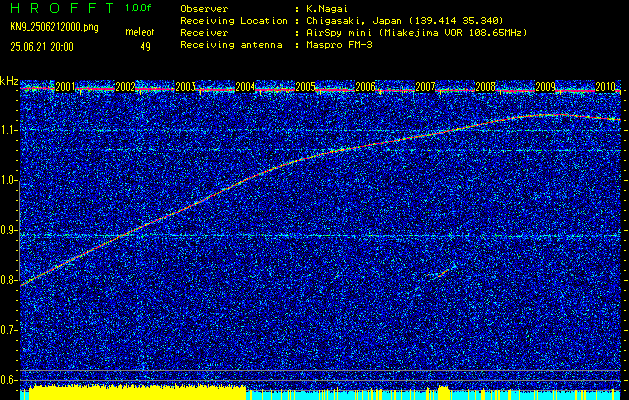Click the meteor count value 49

[145, 47]
